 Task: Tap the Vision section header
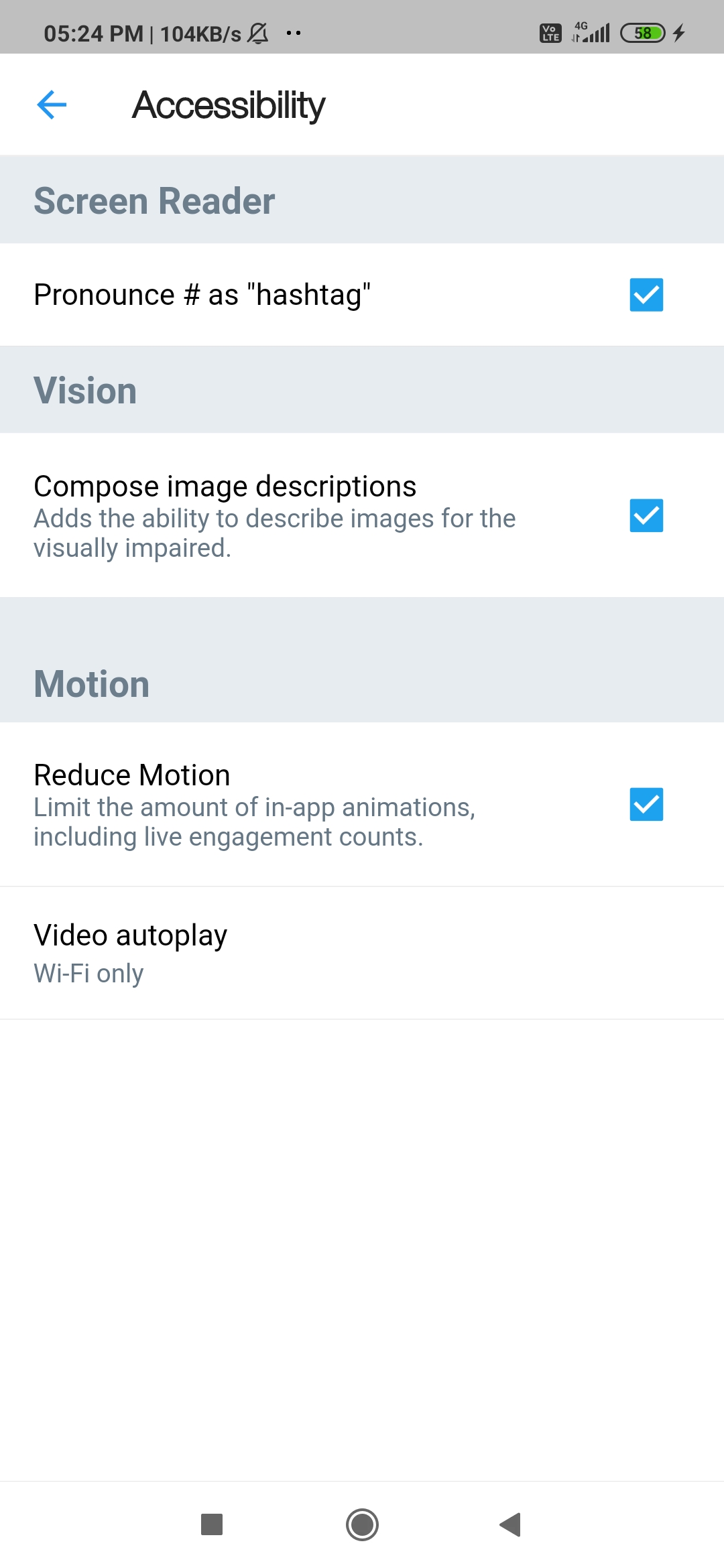point(85,391)
